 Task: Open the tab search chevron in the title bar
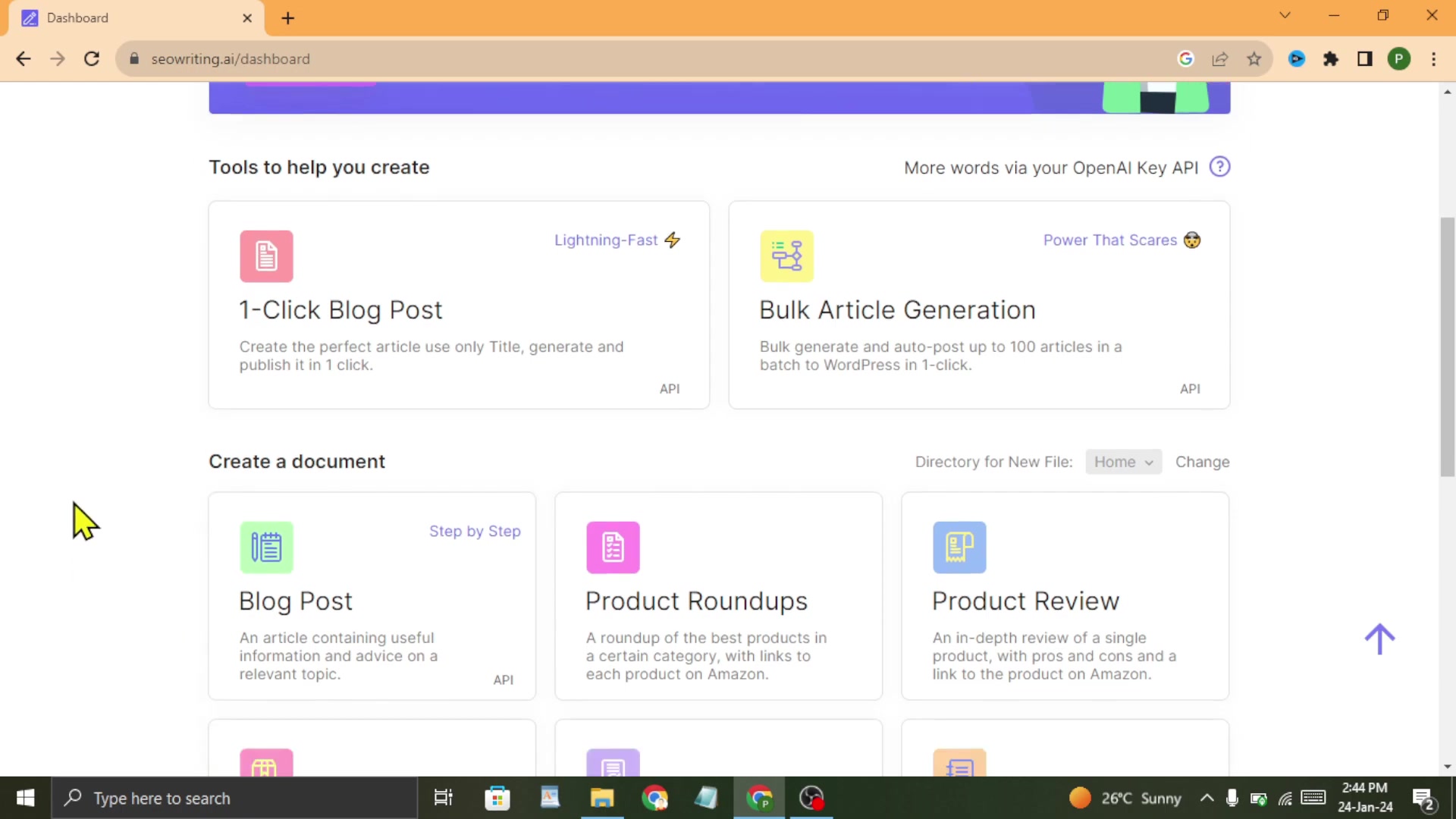pos(1285,15)
